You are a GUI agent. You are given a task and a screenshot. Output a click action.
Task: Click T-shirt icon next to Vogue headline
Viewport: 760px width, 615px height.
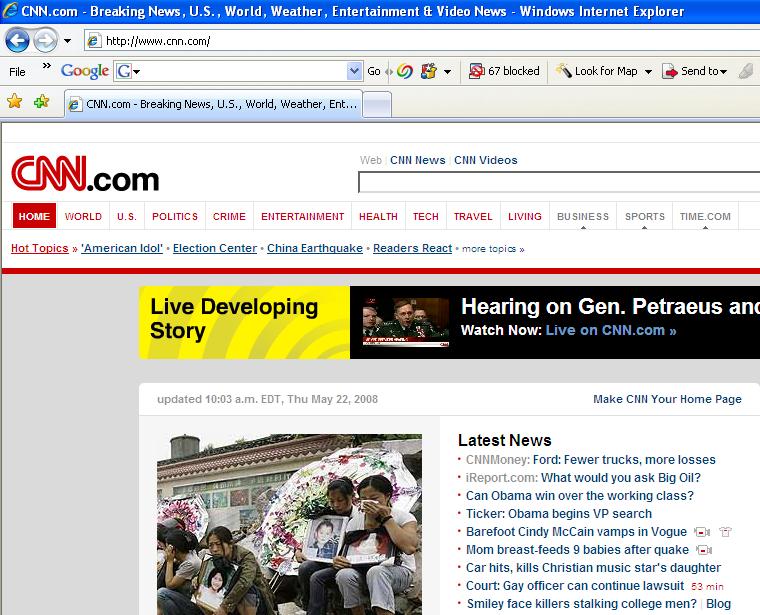725,532
